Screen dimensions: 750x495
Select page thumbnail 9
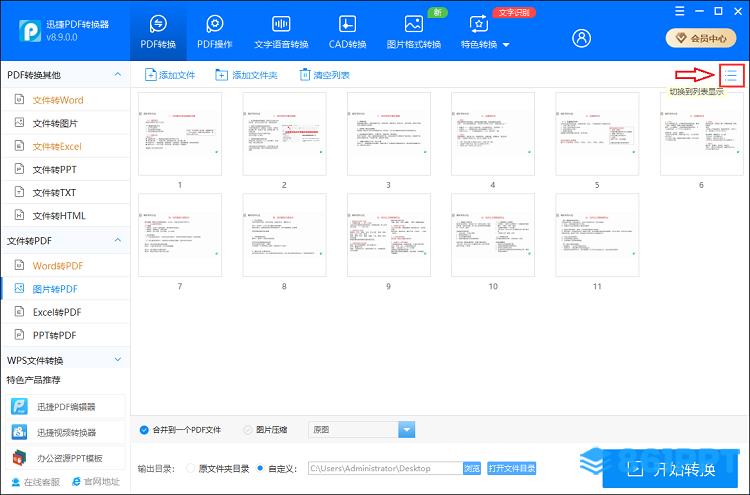388,235
